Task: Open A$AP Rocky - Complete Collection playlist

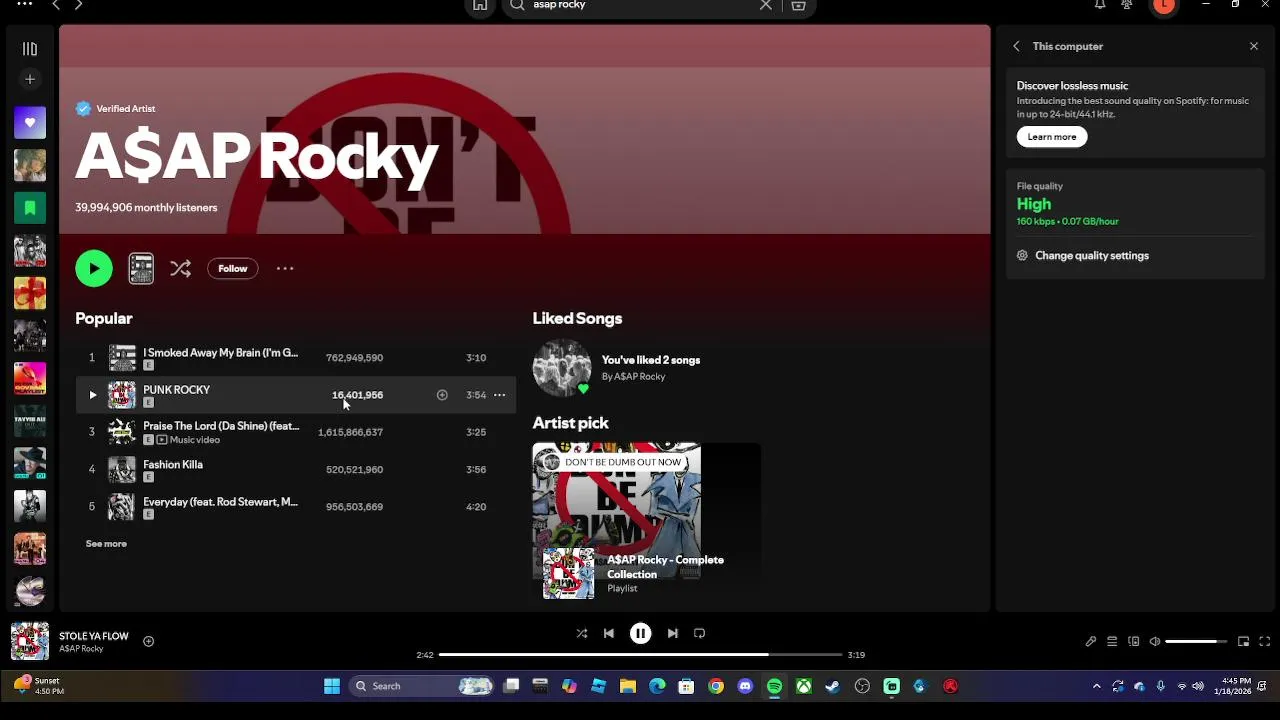Action: point(665,567)
